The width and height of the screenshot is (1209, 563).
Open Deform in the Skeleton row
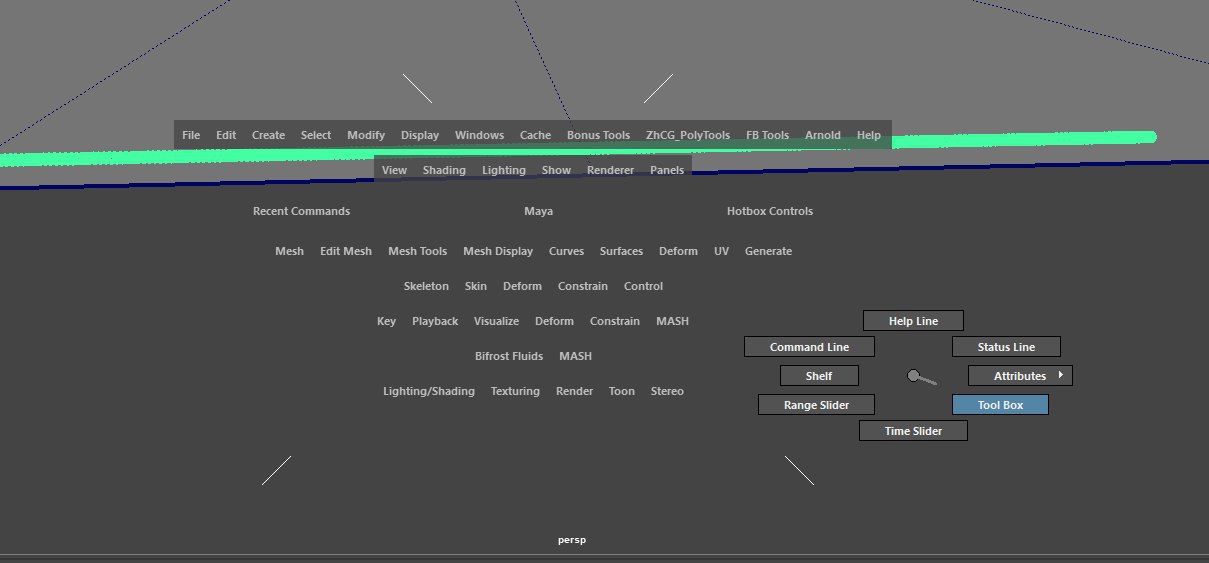522,286
